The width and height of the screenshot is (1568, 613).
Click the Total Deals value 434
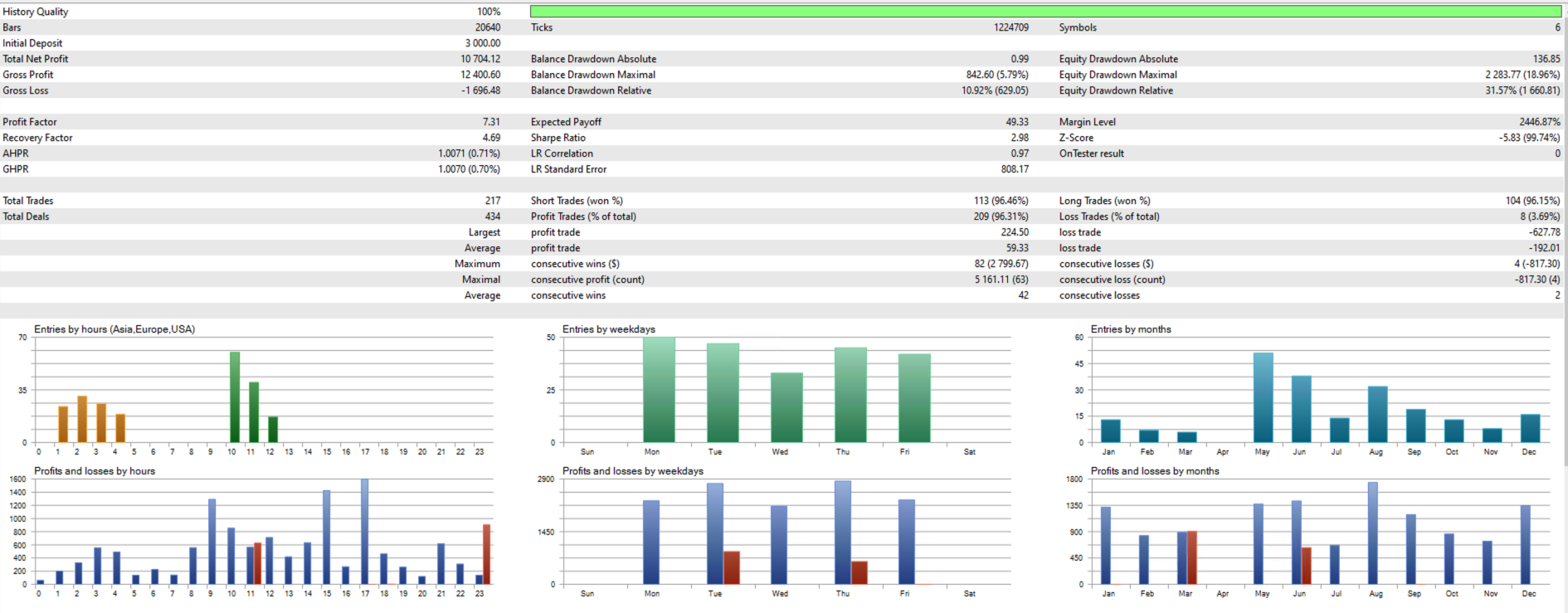click(493, 216)
